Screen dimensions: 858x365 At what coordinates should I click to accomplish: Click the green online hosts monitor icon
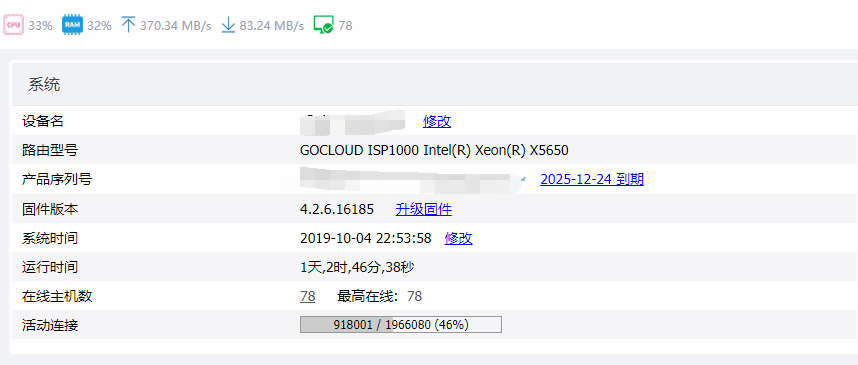coord(323,25)
